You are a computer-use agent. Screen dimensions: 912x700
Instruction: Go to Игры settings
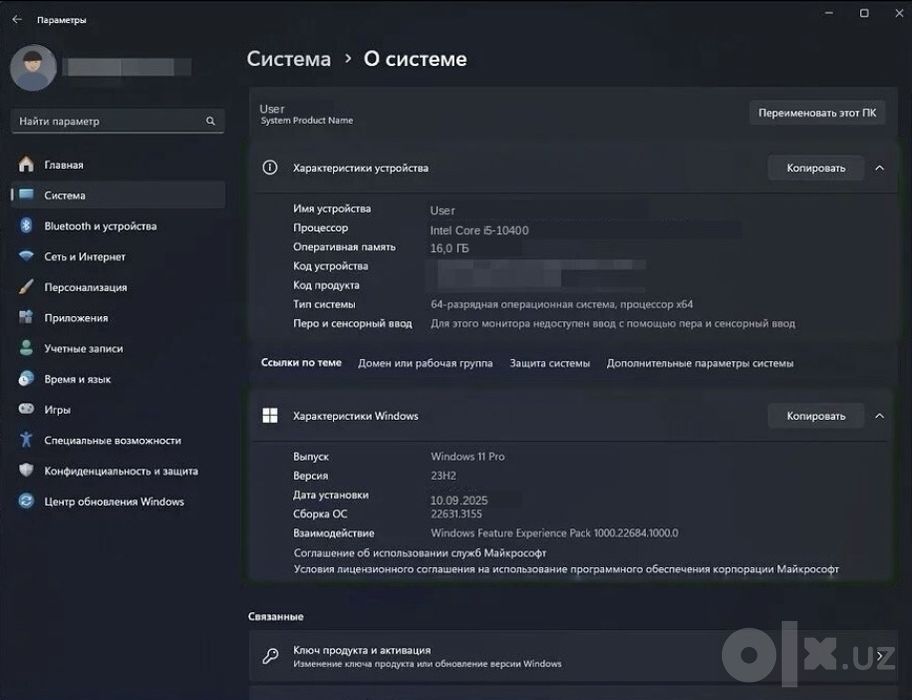click(x=118, y=409)
